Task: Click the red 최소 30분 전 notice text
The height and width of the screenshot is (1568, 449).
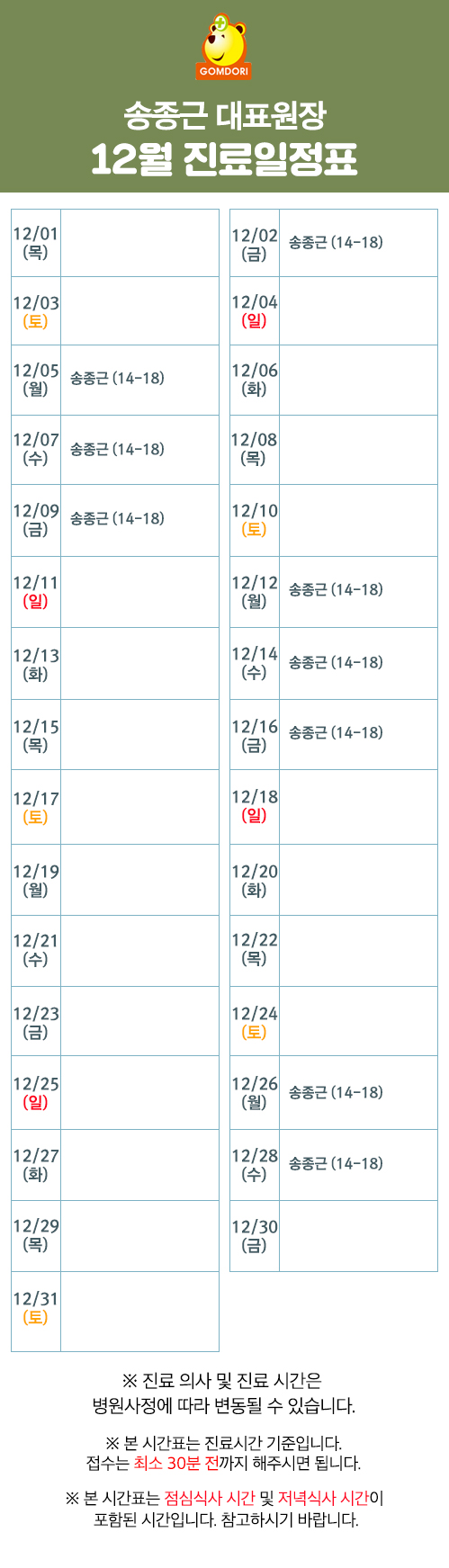Action: click(176, 1463)
